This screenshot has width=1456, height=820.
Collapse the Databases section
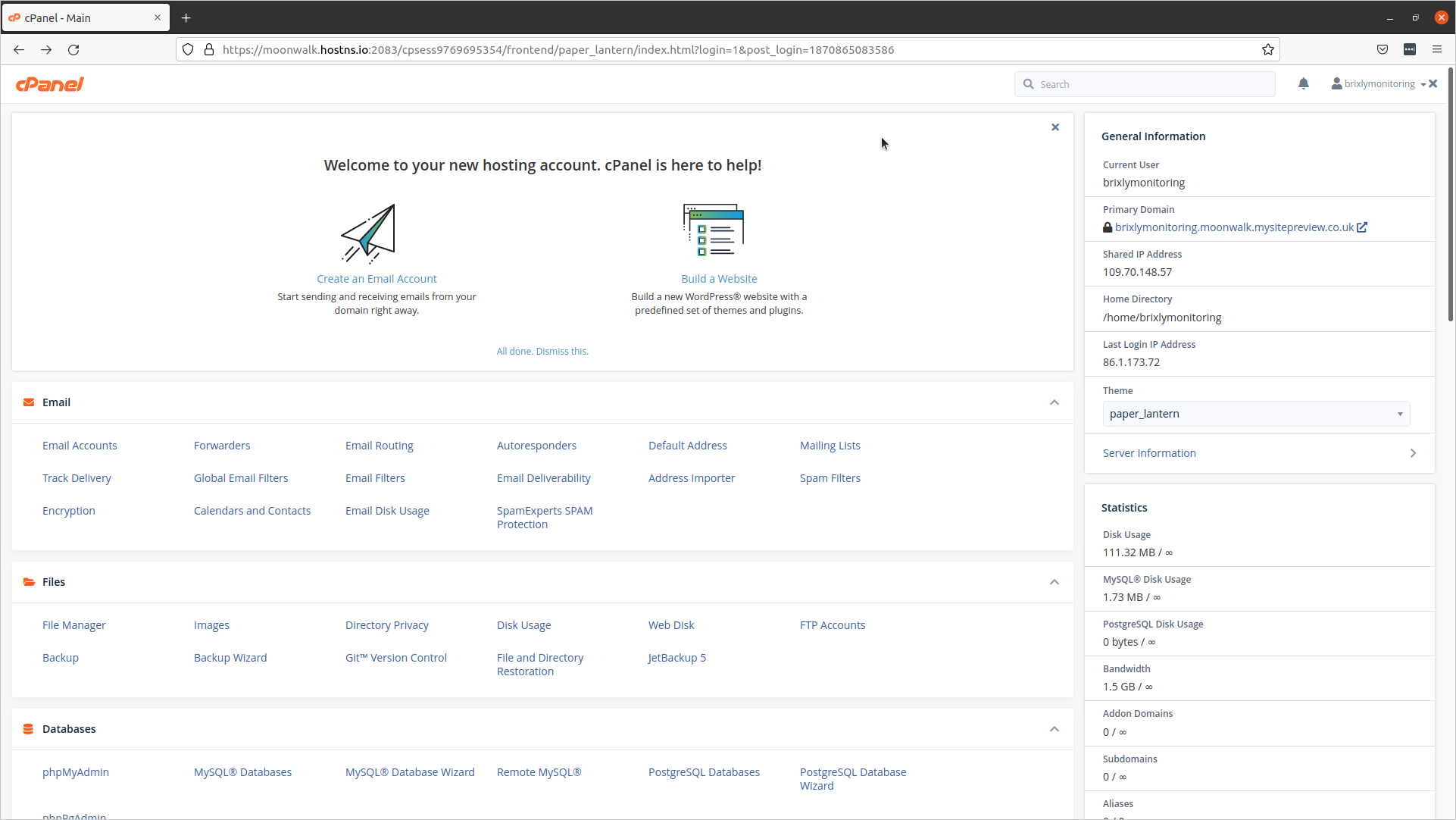(1055, 729)
